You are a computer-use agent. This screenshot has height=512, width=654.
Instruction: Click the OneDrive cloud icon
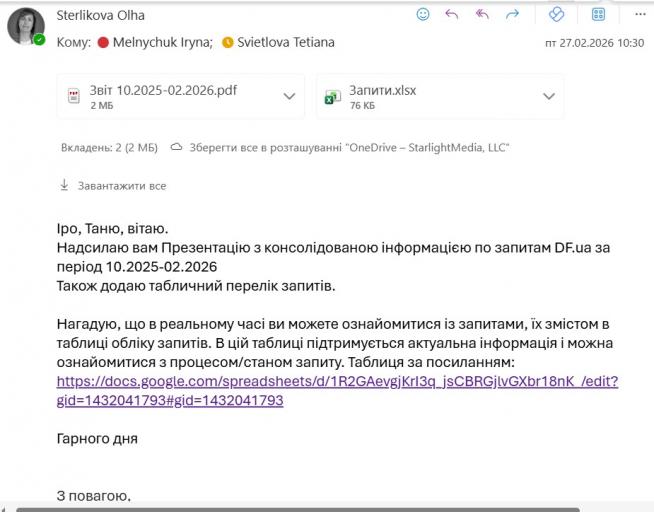[176, 147]
